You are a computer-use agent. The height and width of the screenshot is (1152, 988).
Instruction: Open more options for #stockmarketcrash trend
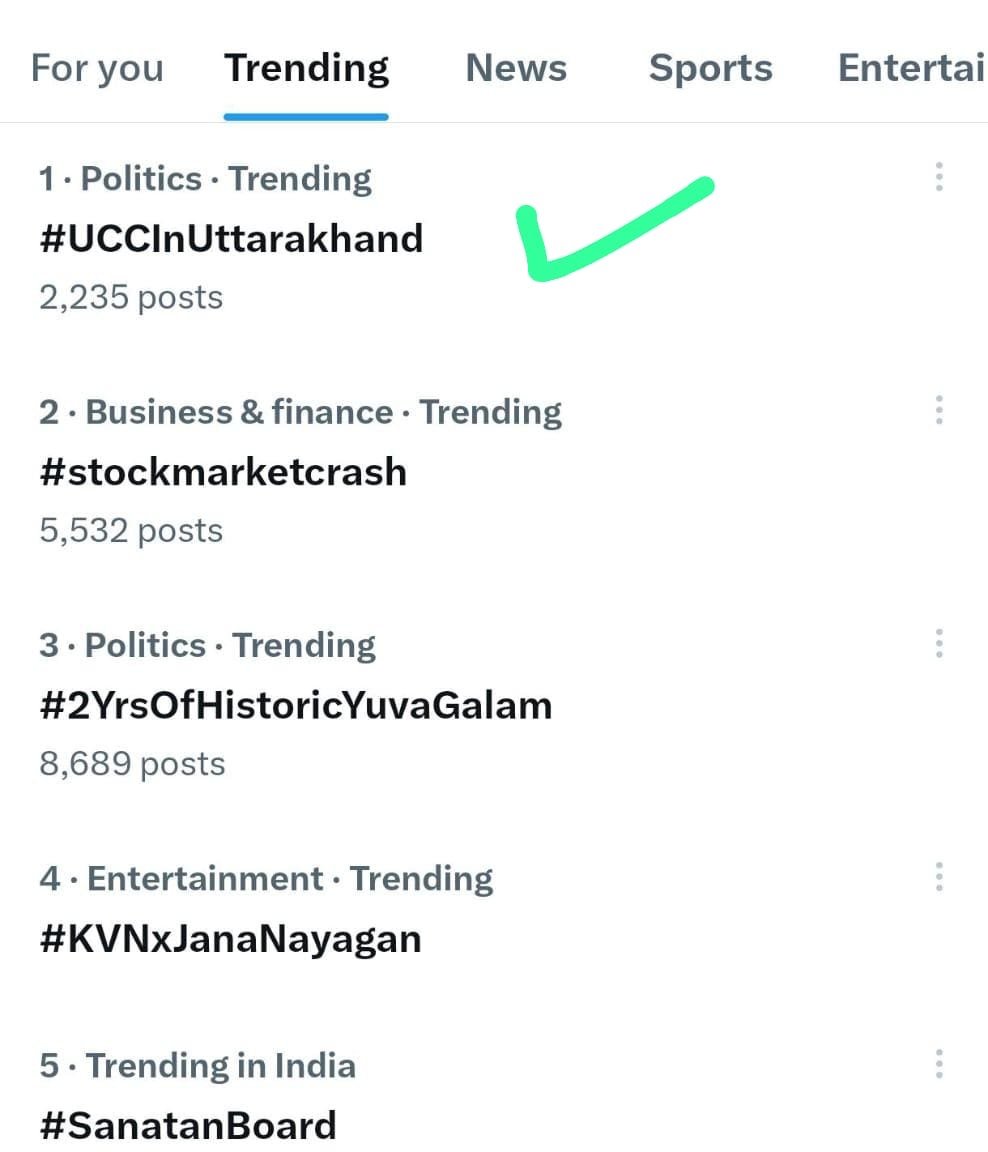(939, 410)
